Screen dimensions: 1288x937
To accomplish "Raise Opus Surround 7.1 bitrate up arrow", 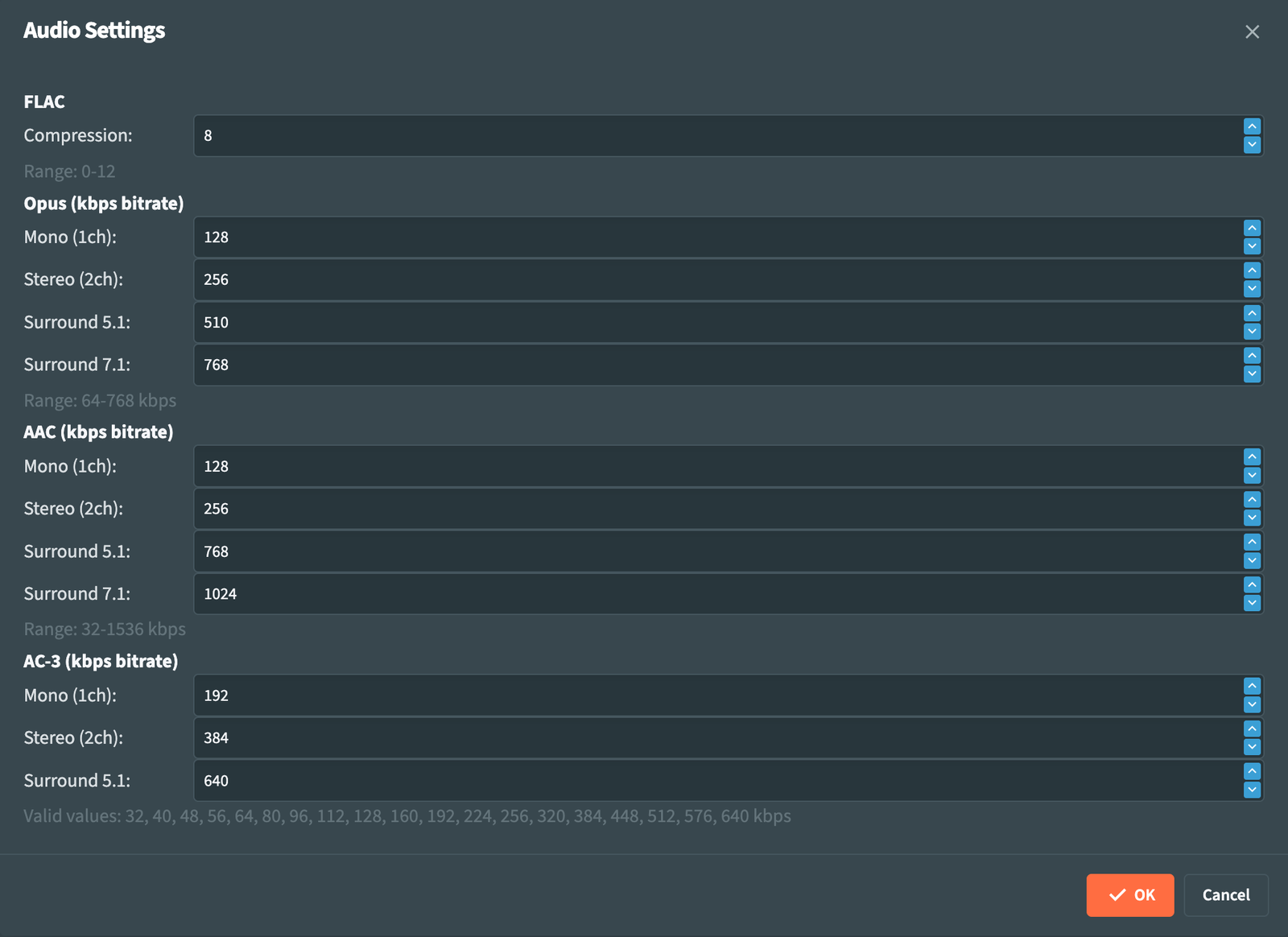I will [x=1252, y=355].
